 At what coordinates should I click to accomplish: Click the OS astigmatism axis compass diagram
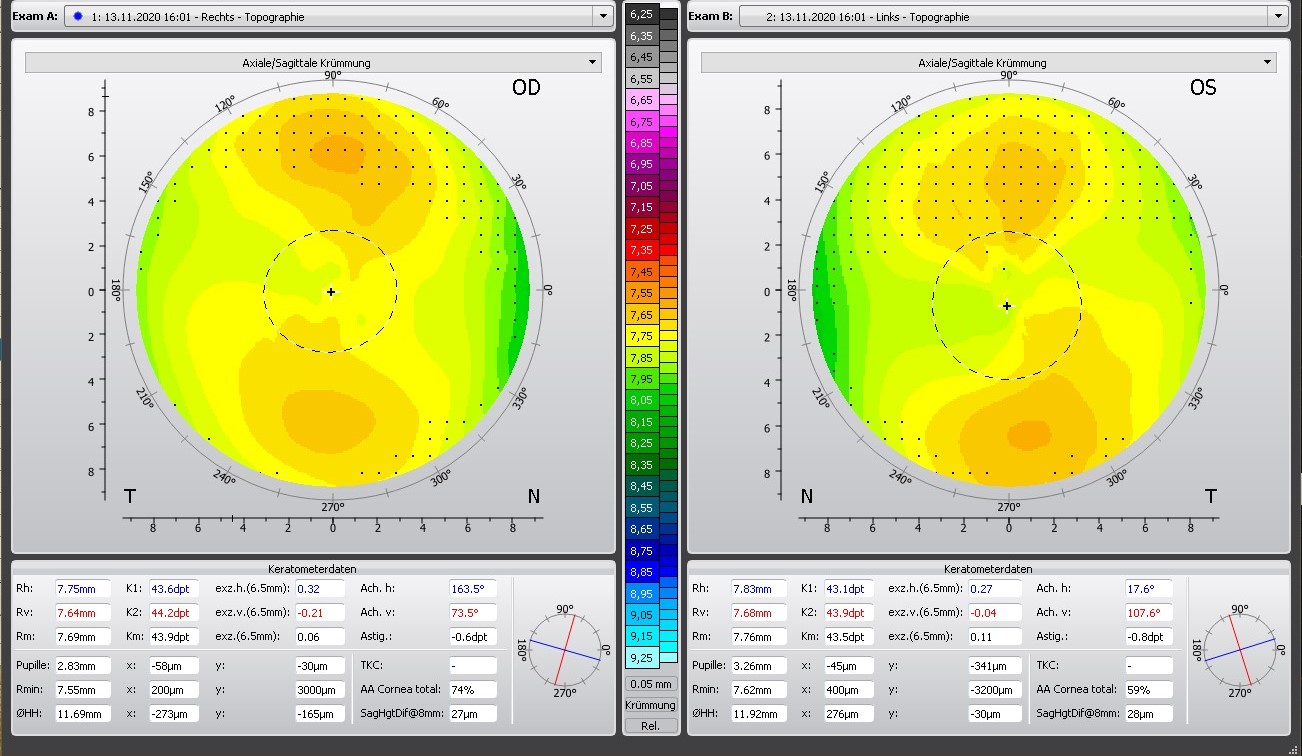1240,650
